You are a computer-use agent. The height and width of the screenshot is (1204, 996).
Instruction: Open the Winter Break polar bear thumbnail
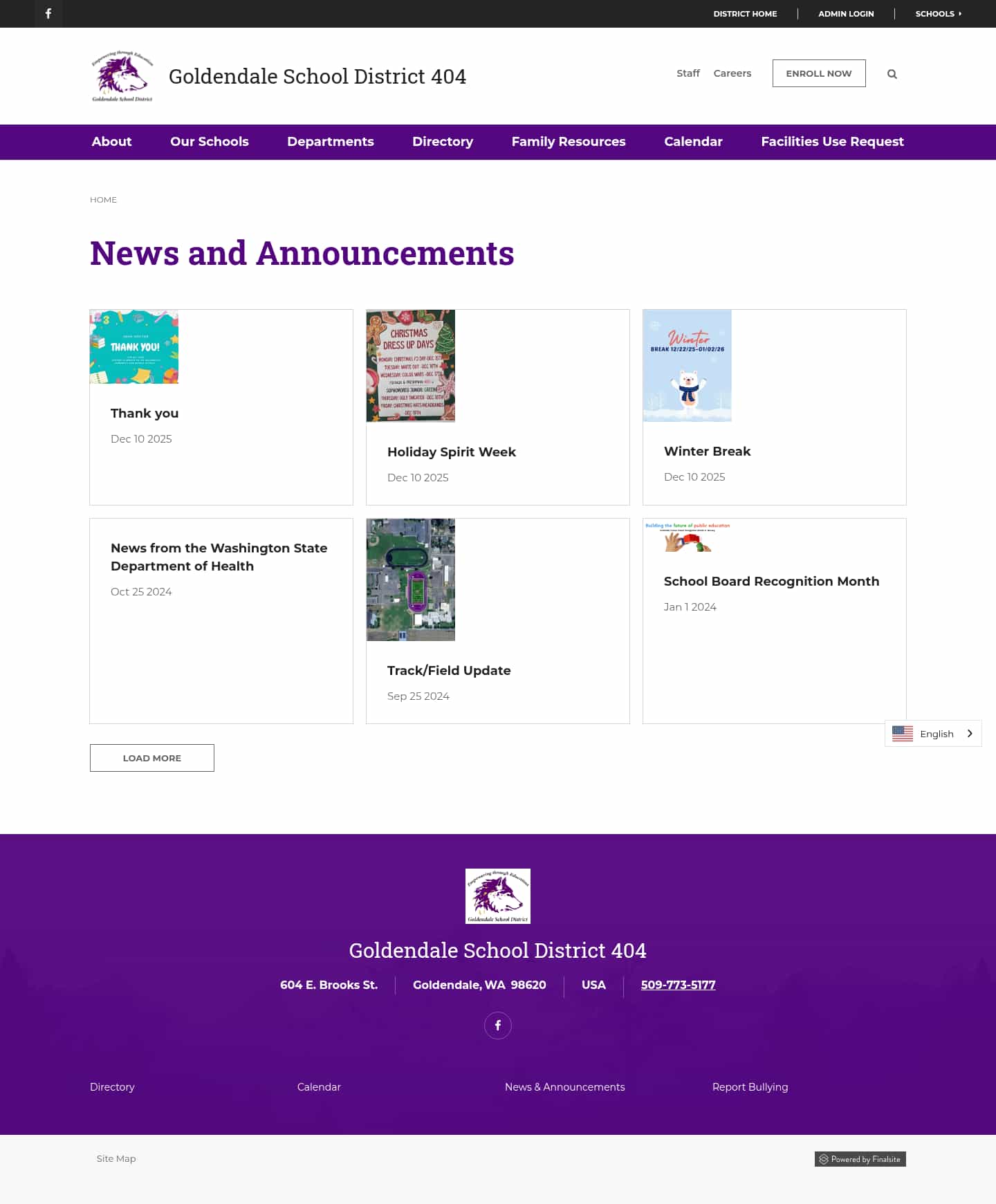tap(688, 366)
